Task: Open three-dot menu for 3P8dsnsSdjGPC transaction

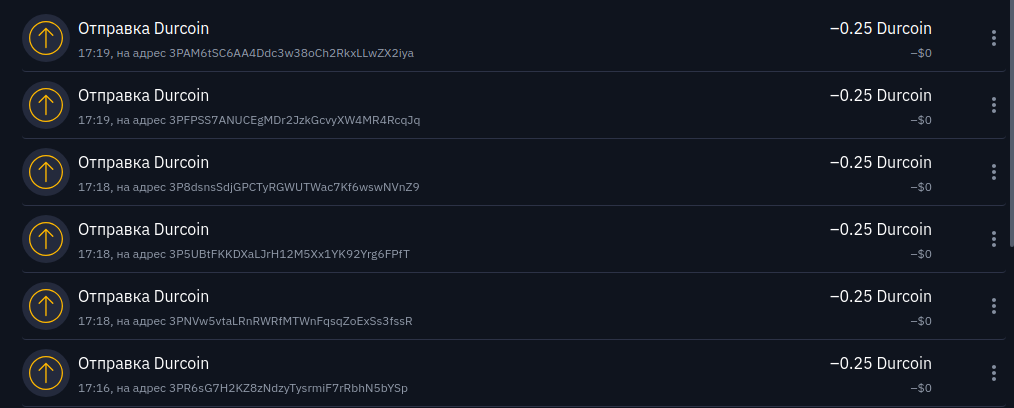Action: [993, 172]
